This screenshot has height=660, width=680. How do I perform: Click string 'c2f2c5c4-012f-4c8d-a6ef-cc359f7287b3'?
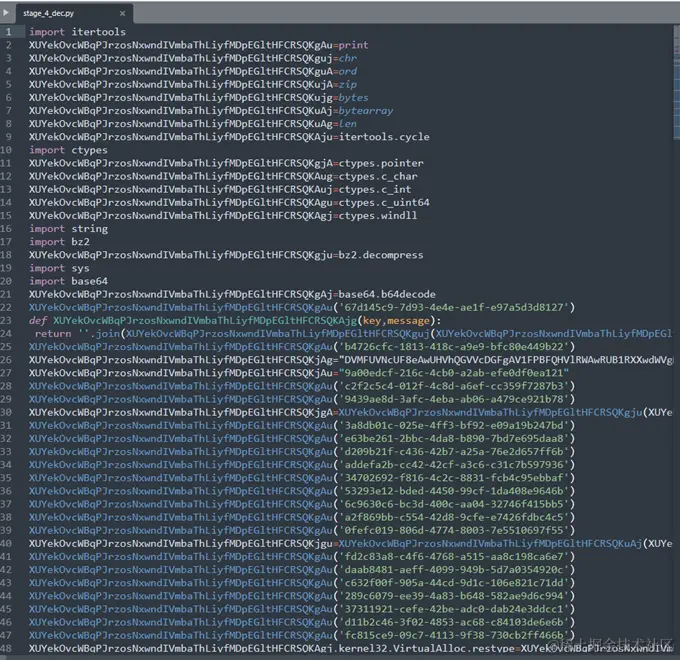tap(454, 386)
